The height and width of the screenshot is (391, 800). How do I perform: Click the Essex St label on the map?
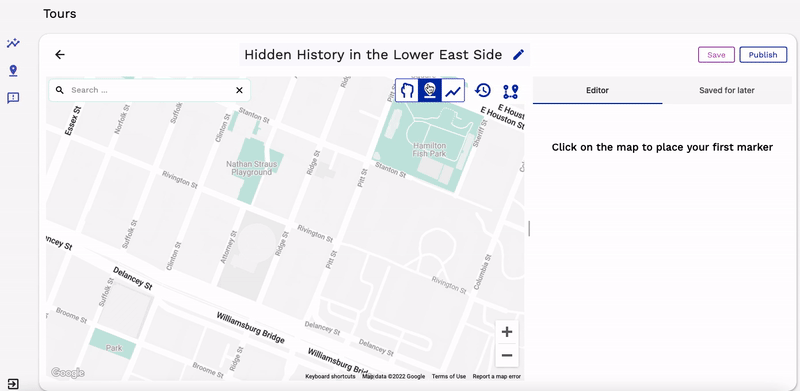point(73,121)
